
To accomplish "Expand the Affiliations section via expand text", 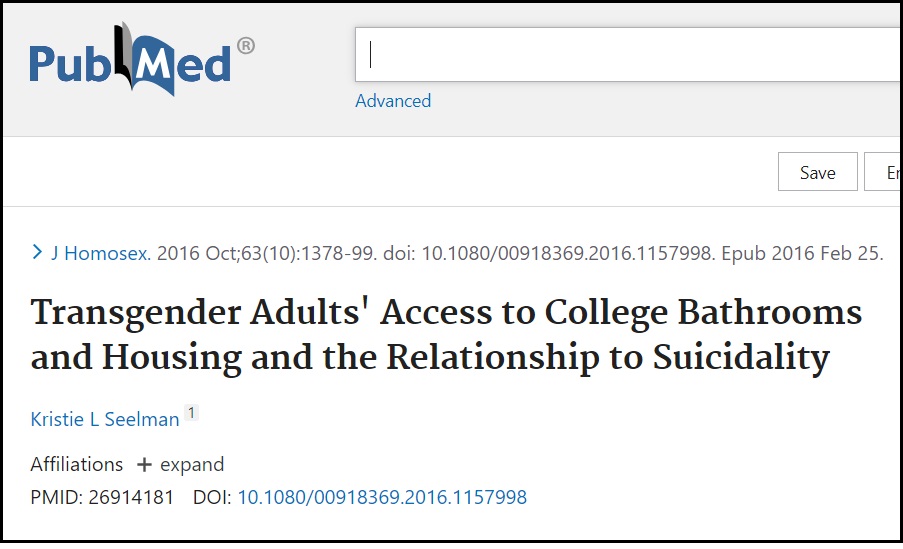I will (x=192, y=464).
